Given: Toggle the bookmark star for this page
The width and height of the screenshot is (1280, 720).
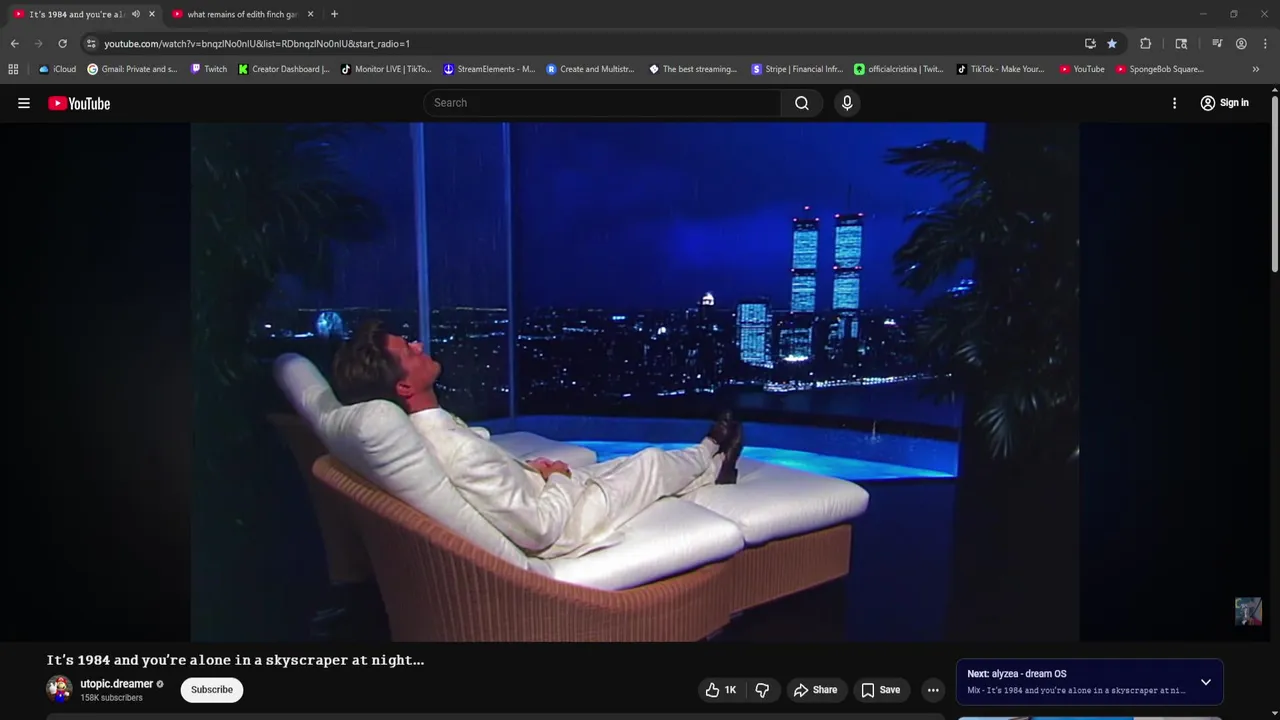Looking at the screenshot, I should pos(1112,44).
